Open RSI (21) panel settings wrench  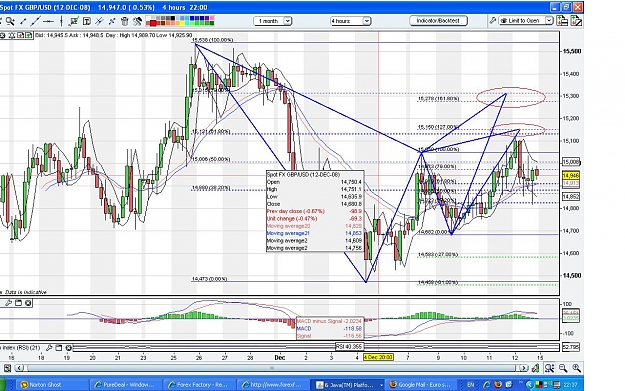[x=49, y=348]
